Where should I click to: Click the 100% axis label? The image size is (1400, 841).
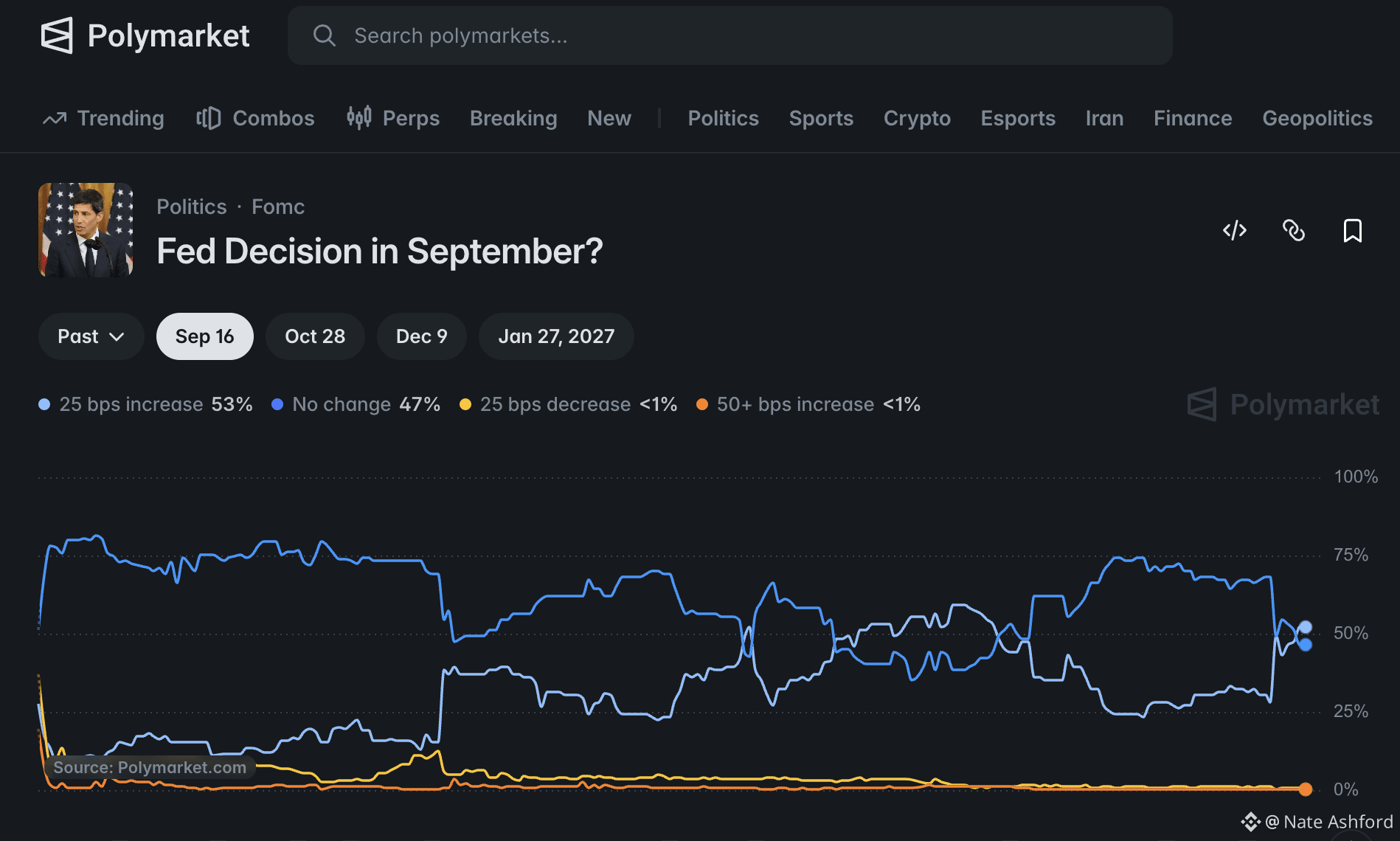[x=1356, y=477]
